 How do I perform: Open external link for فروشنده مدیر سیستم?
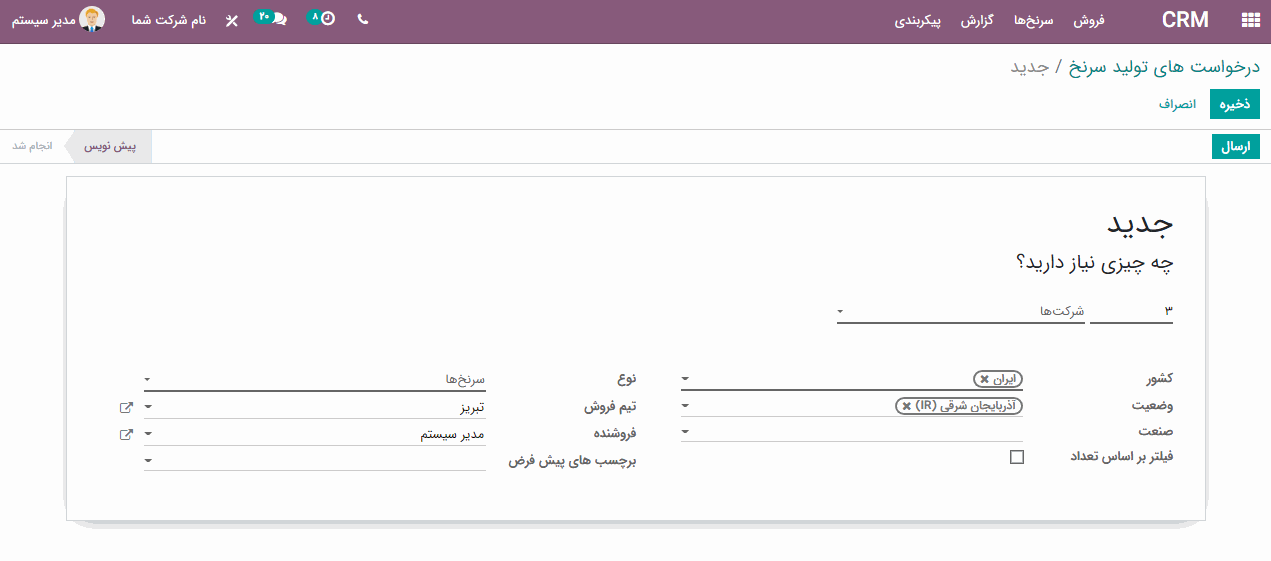coord(126,435)
